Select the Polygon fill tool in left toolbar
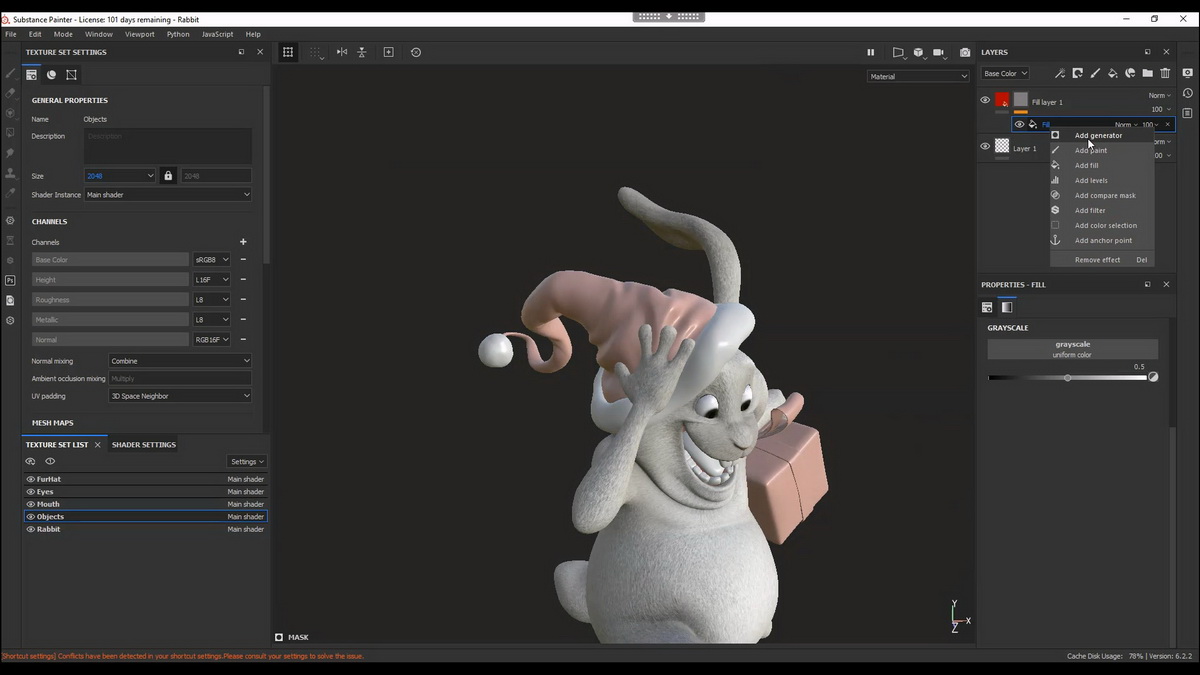The image size is (1200, 675). point(10,132)
